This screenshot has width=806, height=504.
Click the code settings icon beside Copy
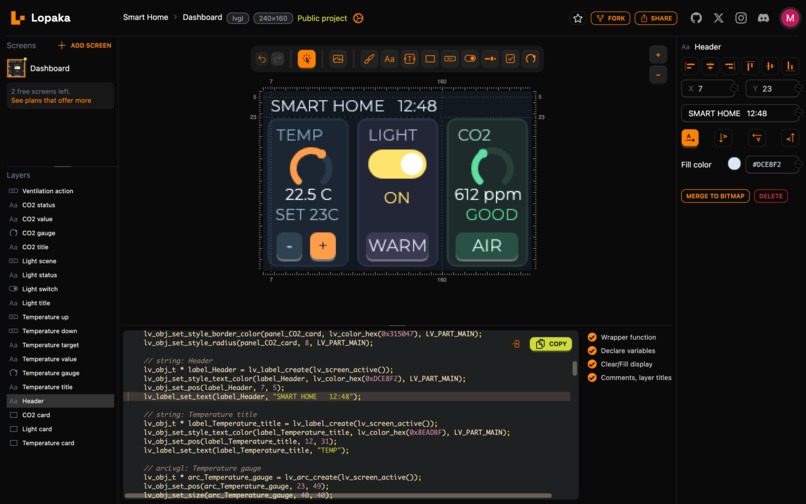coord(516,344)
